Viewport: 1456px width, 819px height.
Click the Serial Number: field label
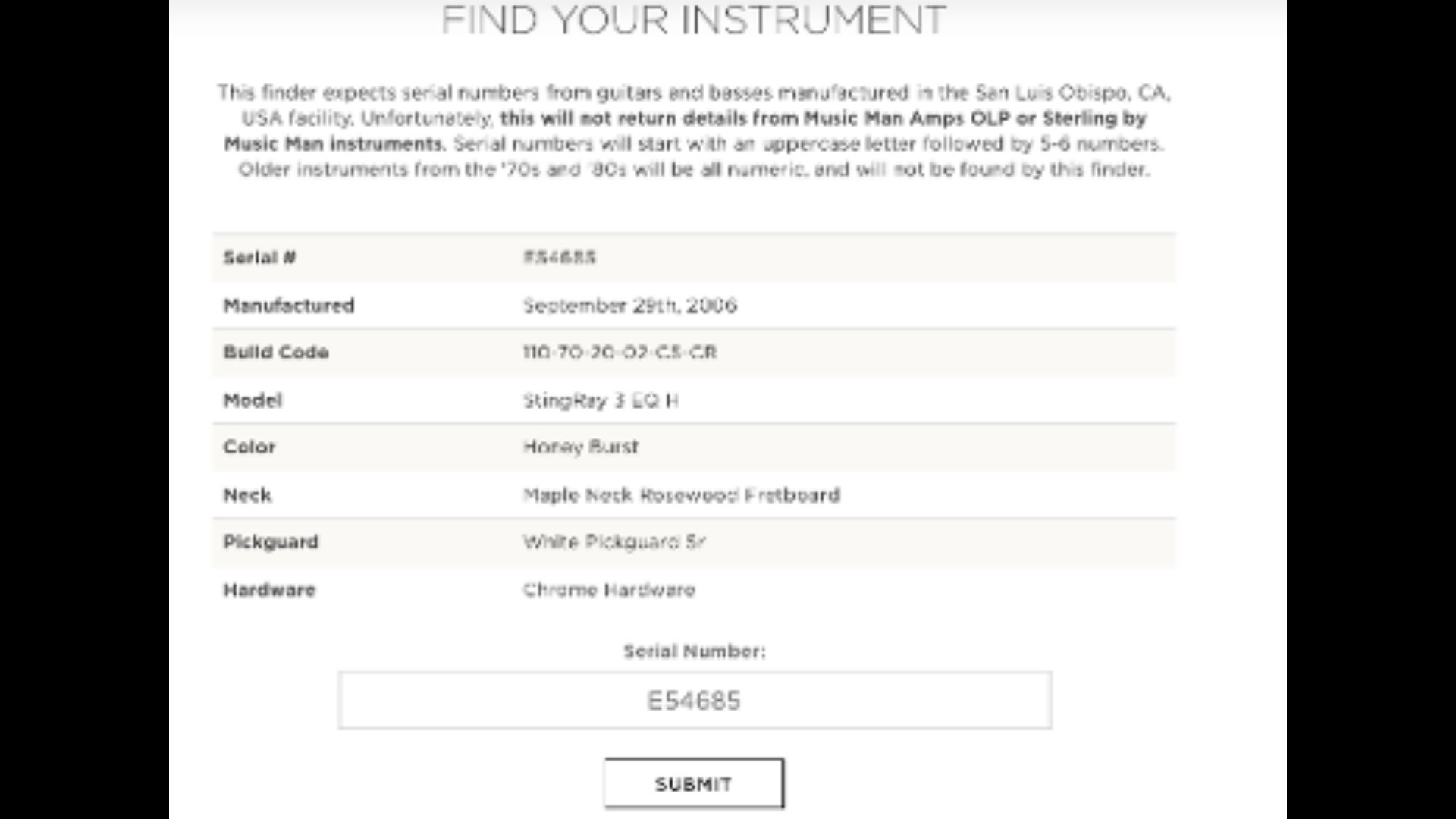(x=695, y=651)
